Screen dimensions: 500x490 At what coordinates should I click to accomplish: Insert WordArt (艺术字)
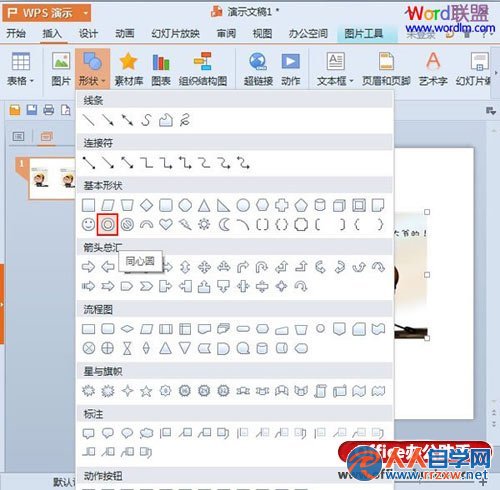click(x=433, y=69)
